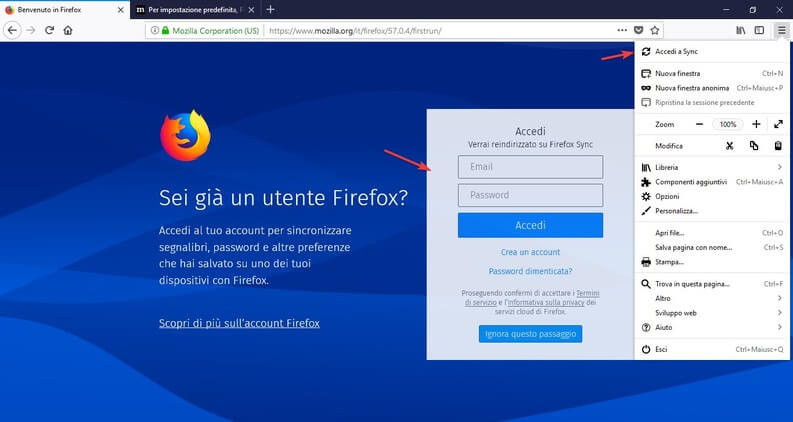793x422 pixels.
Task: Focus the Email input field
Action: (530, 166)
